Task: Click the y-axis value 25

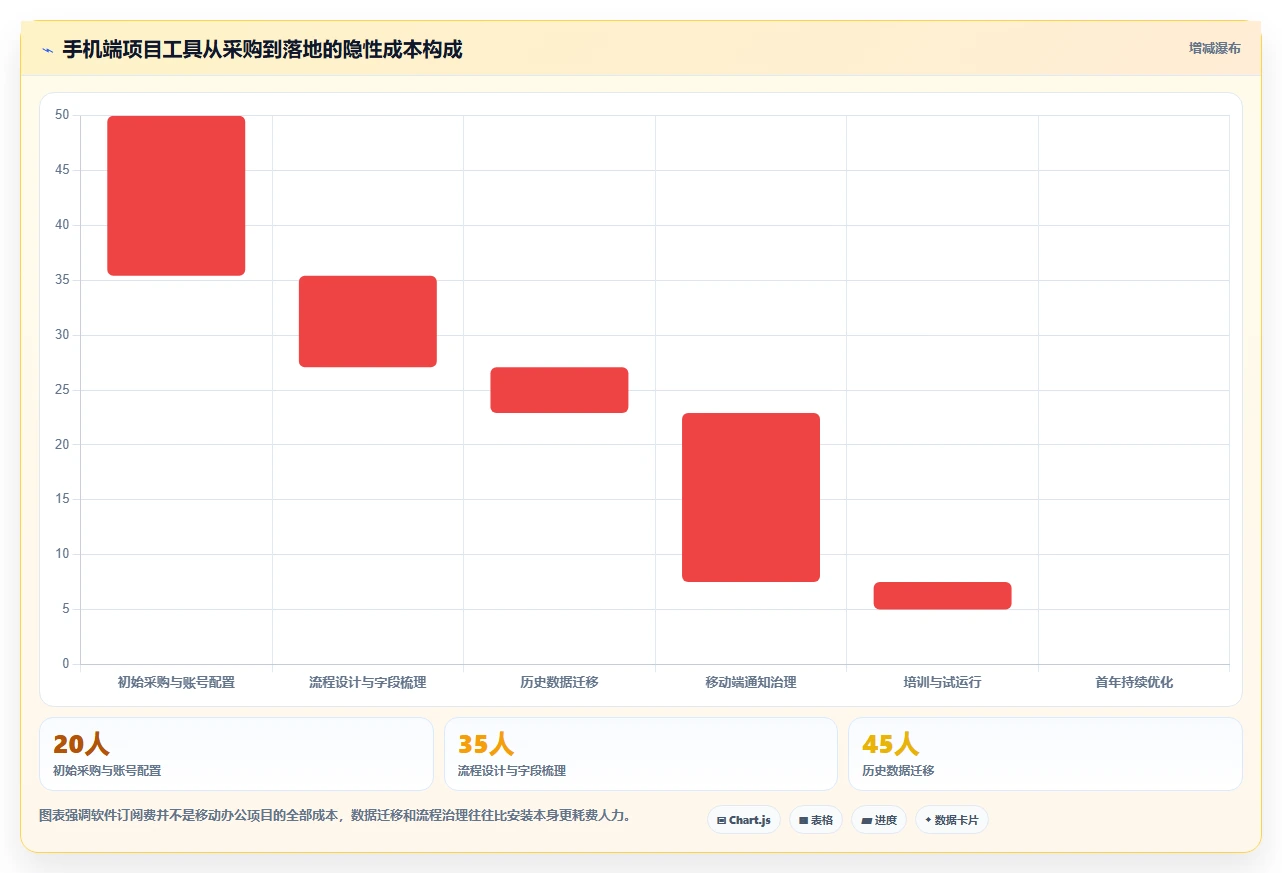Action: tap(62, 389)
